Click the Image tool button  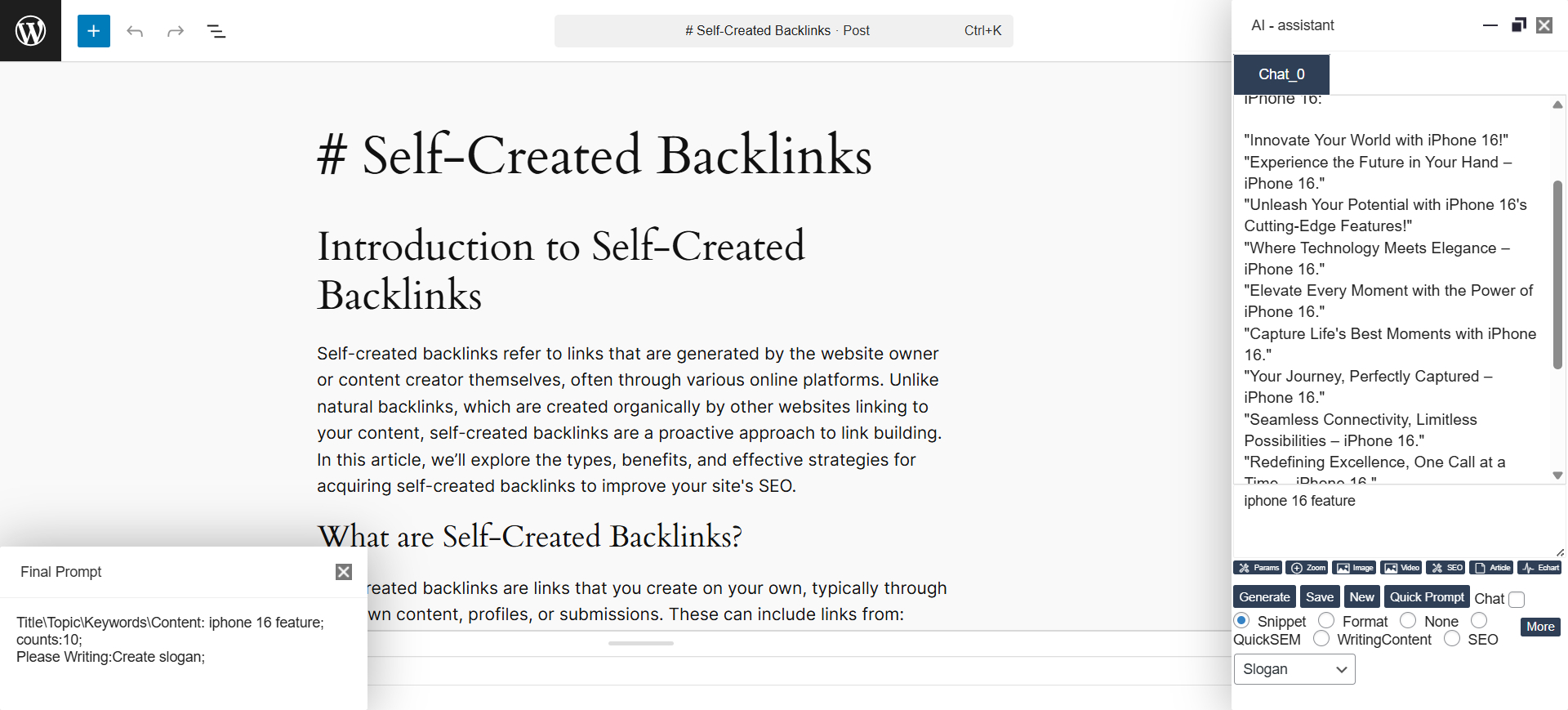pos(1354,568)
